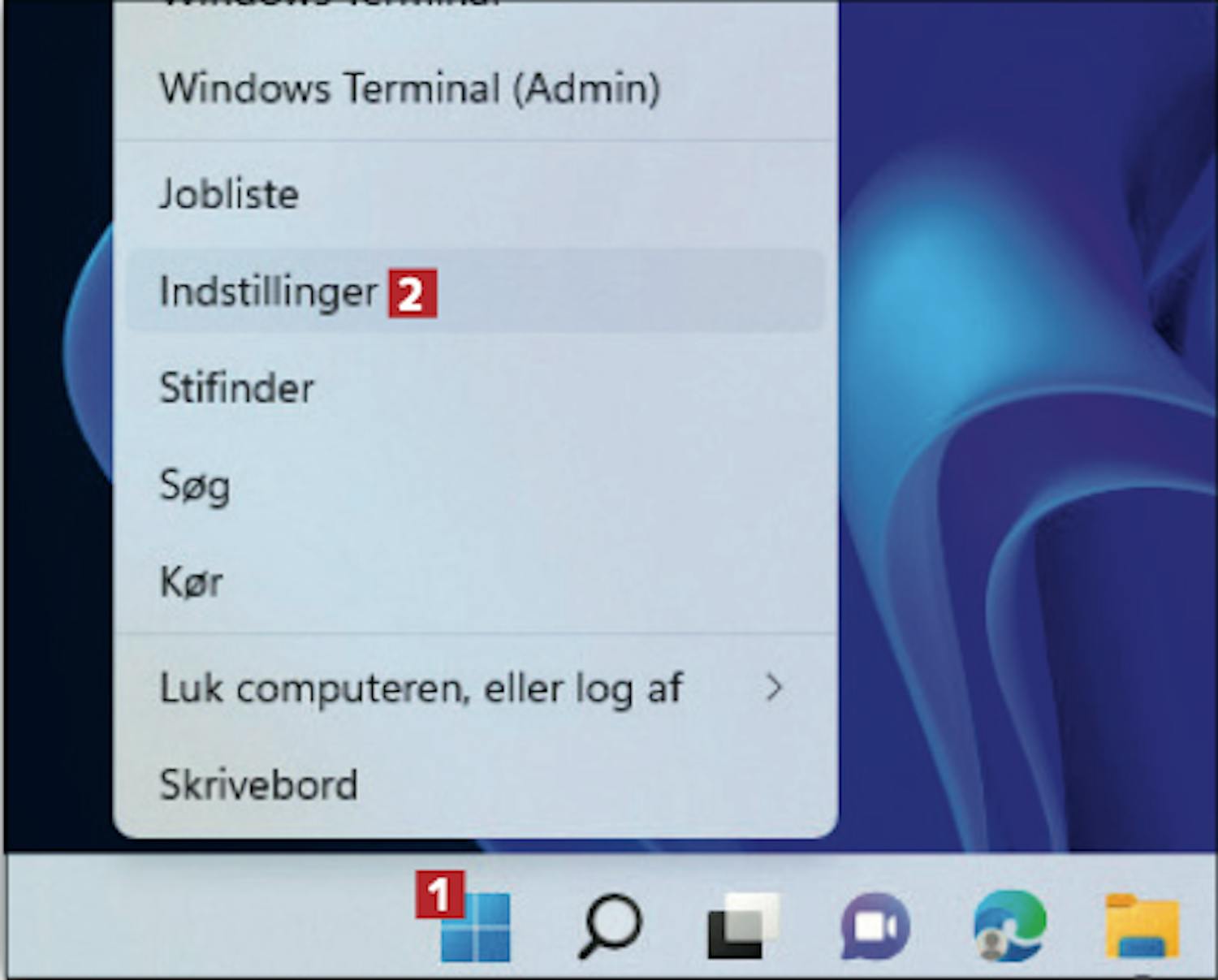Open Jobliste from the context menu
Screen dimensions: 1218x980
(x=476, y=193)
